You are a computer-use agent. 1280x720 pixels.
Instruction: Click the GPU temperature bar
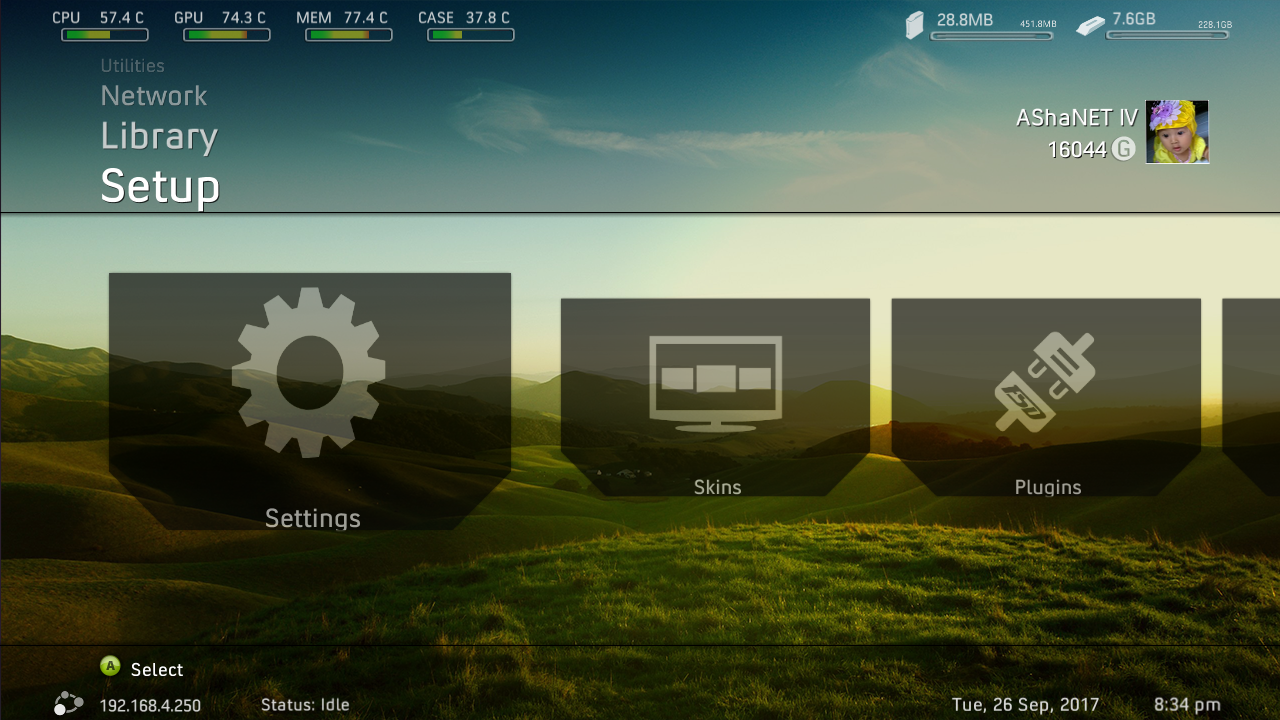click(x=227, y=35)
